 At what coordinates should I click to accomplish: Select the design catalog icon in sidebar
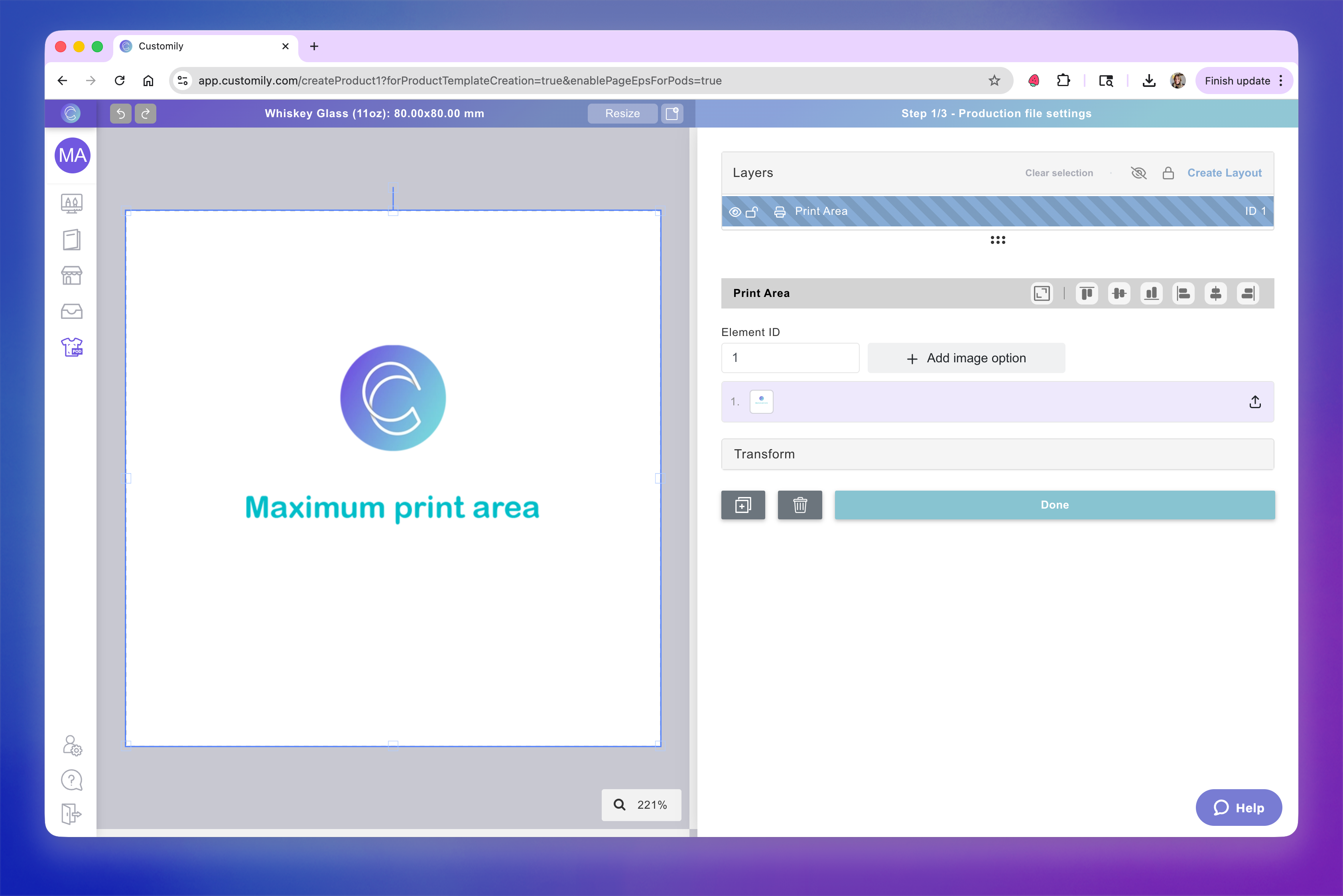(71, 203)
